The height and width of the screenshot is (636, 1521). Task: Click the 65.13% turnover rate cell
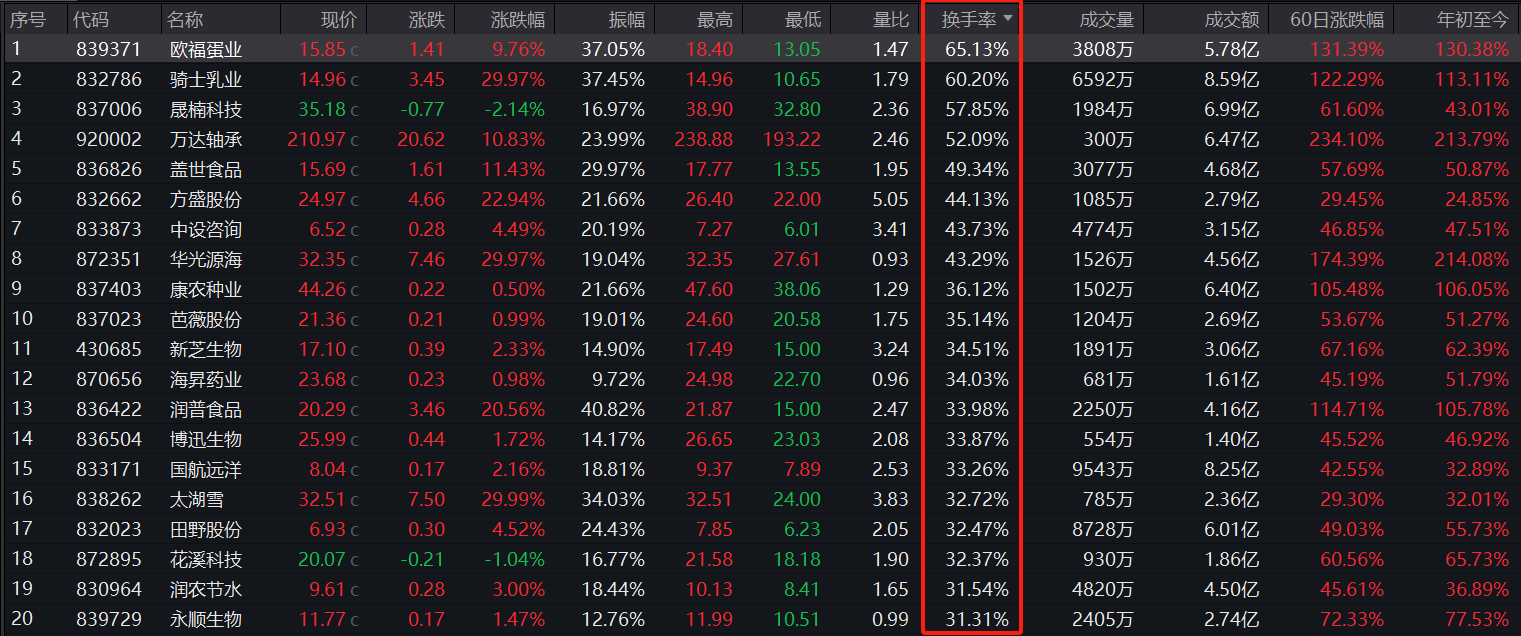(x=975, y=49)
